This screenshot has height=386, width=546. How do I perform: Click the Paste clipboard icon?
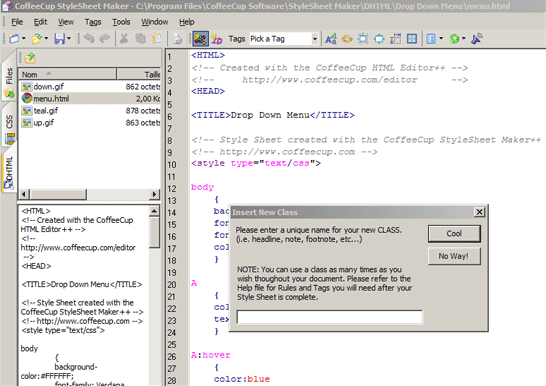point(157,39)
